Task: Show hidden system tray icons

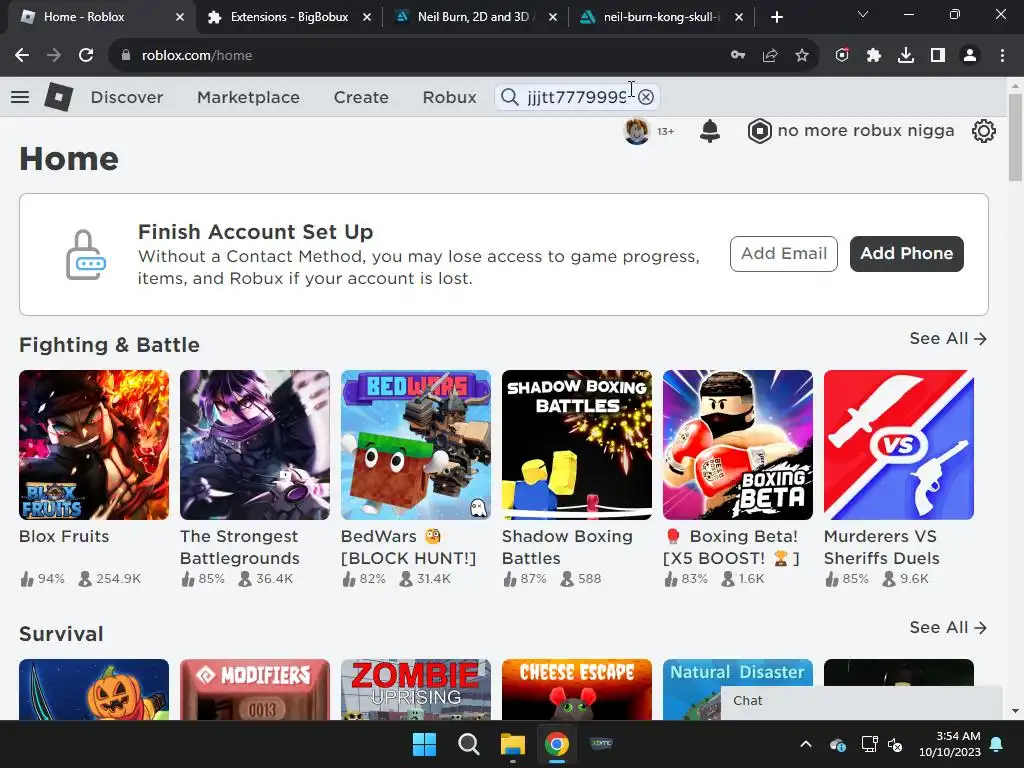Action: click(806, 744)
